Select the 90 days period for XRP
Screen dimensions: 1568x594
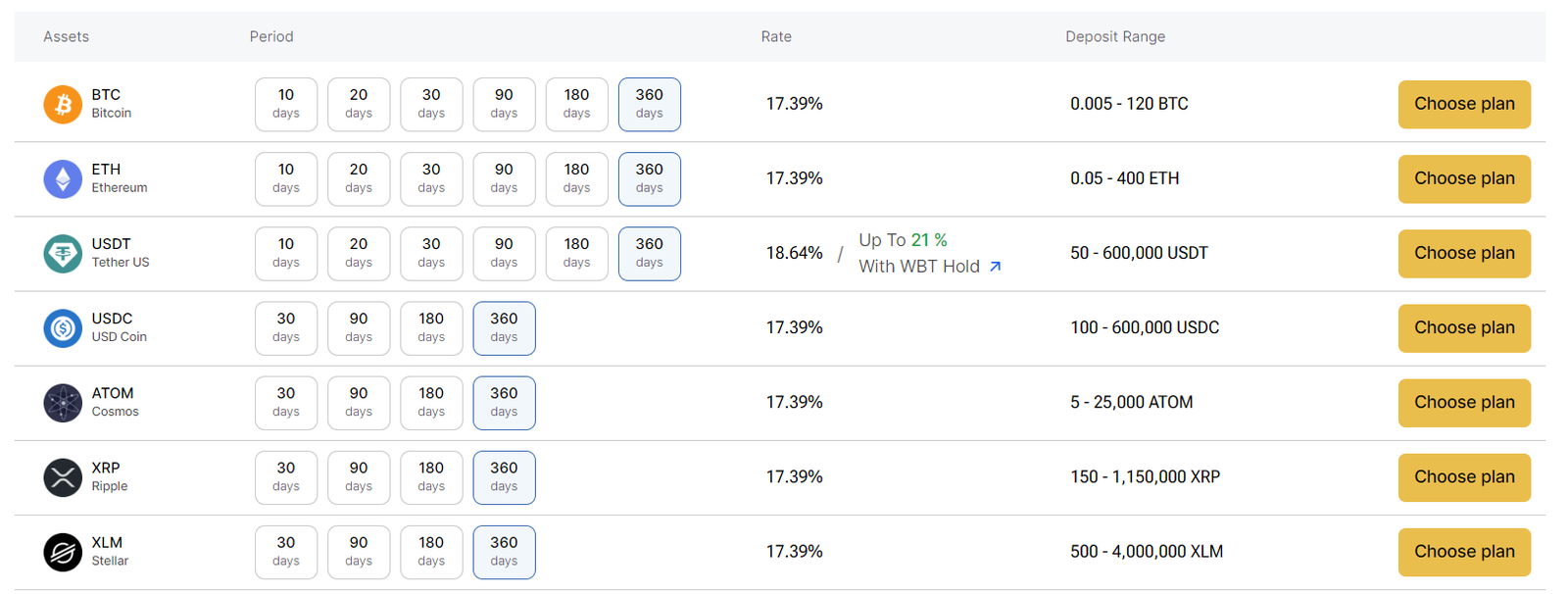tap(359, 477)
